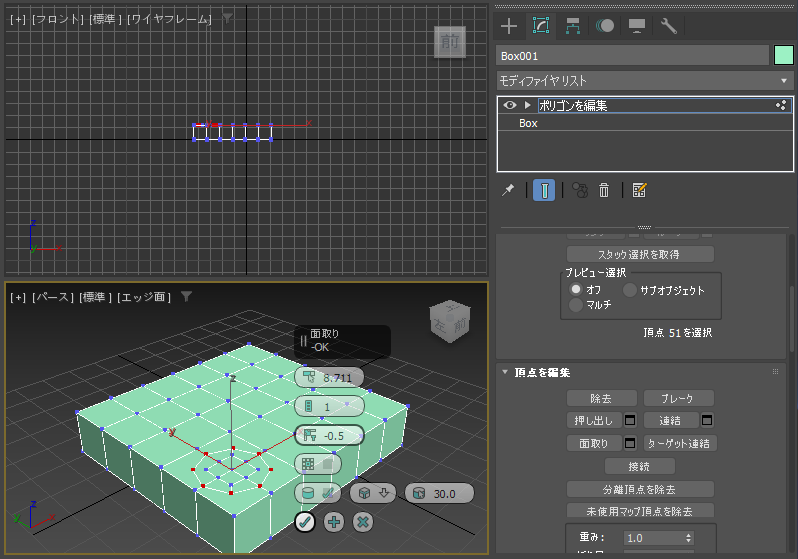Click the Pin Stack icon
This screenshot has width=798, height=559.
pos(508,190)
